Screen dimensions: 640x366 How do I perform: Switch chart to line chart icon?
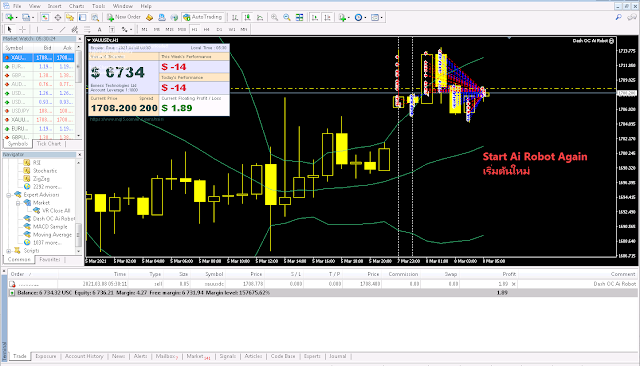coord(260,17)
